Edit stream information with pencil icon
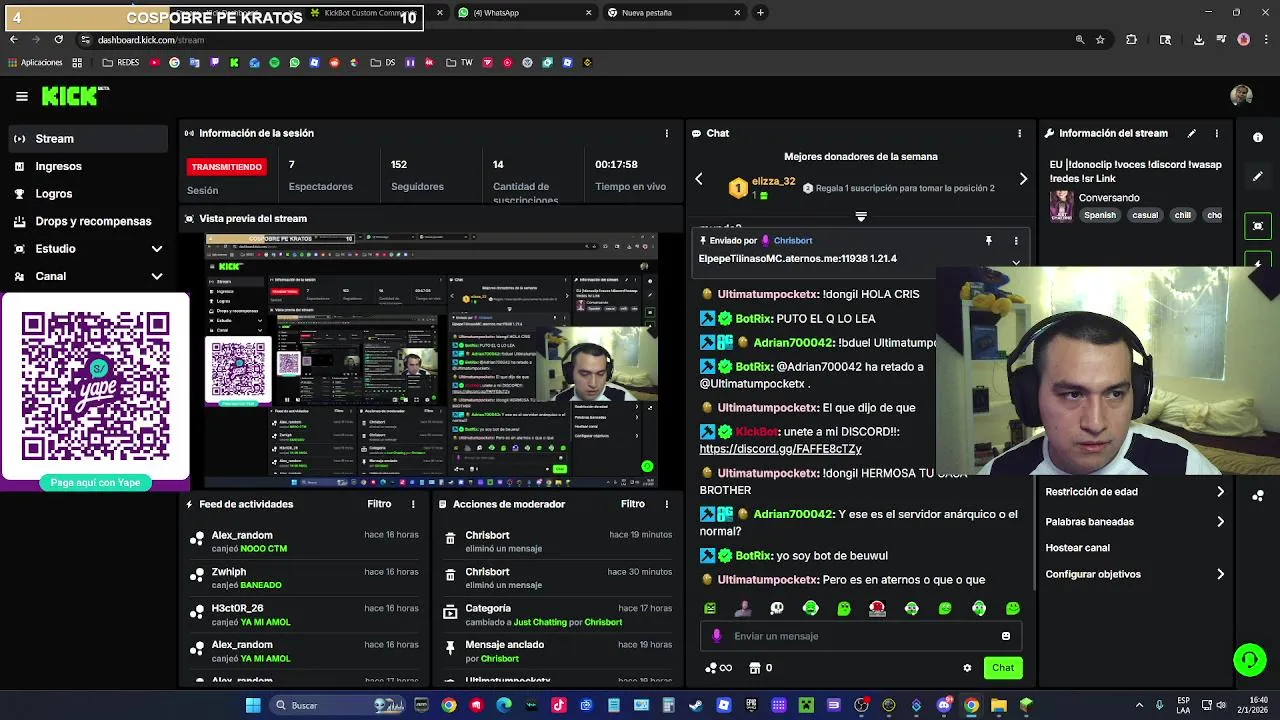Image resolution: width=1280 pixels, height=720 pixels. [x=1191, y=133]
